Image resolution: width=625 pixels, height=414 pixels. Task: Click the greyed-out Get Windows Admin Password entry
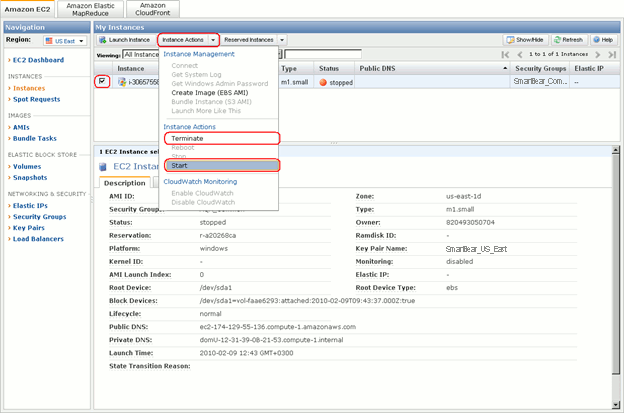[x=220, y=84]
